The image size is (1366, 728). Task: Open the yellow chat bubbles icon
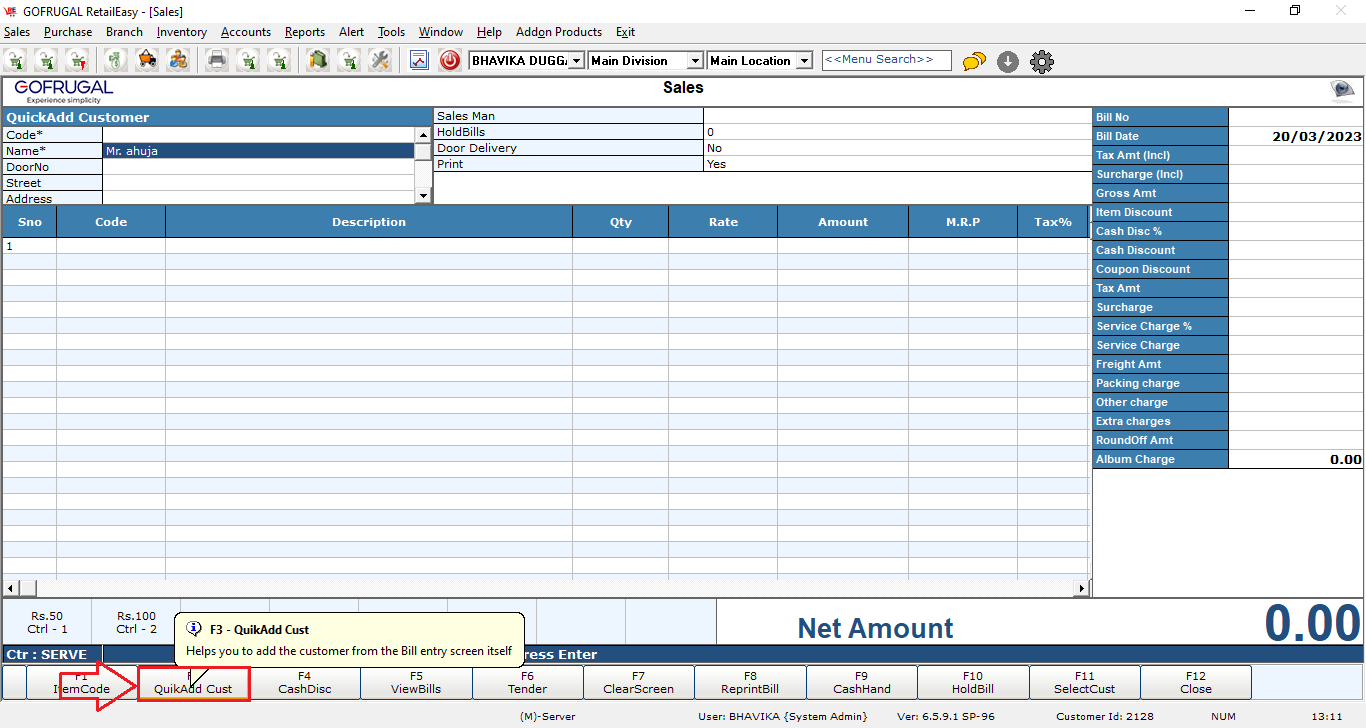coord(974,62)
